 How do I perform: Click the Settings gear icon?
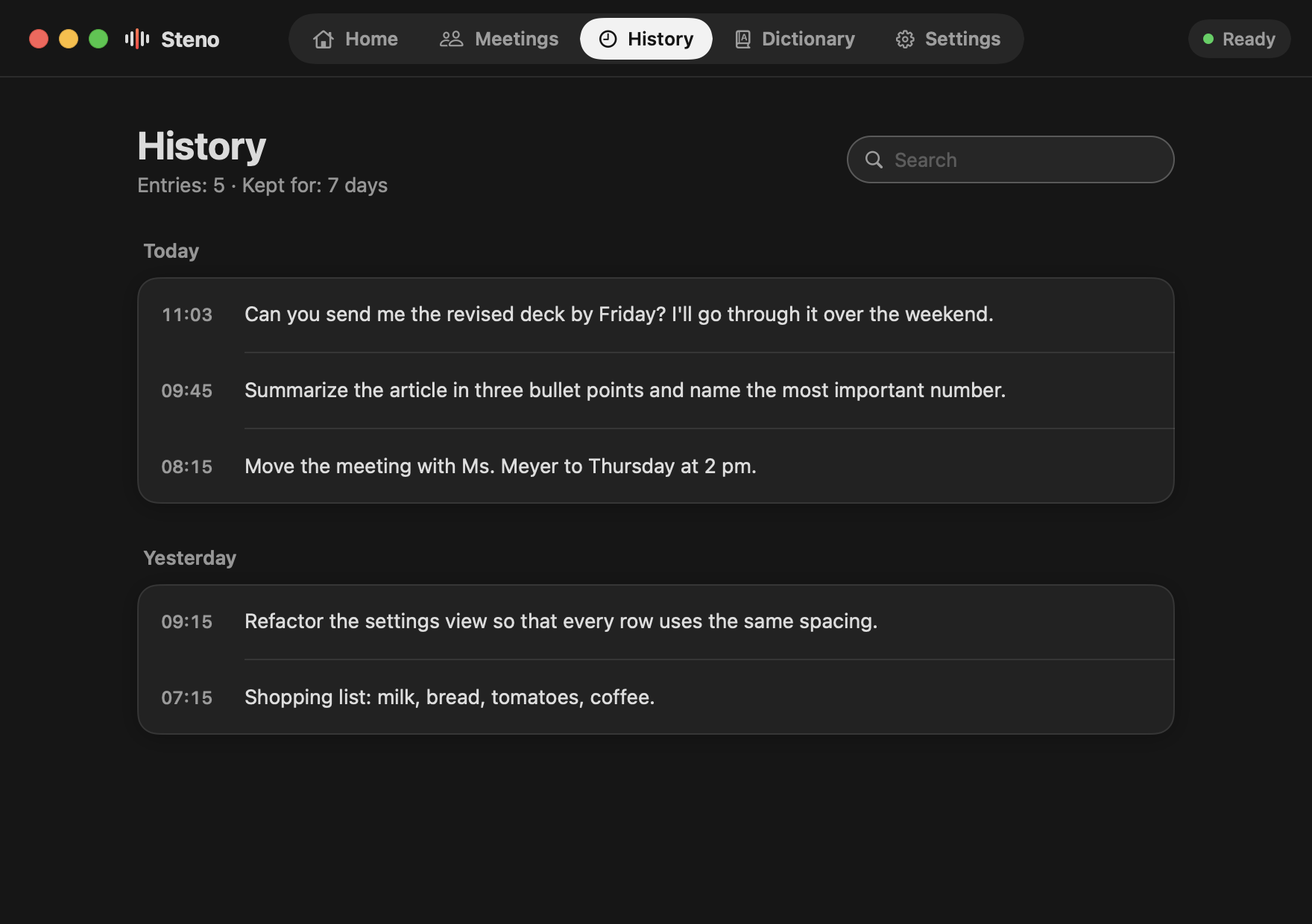(x=905, y=39)
